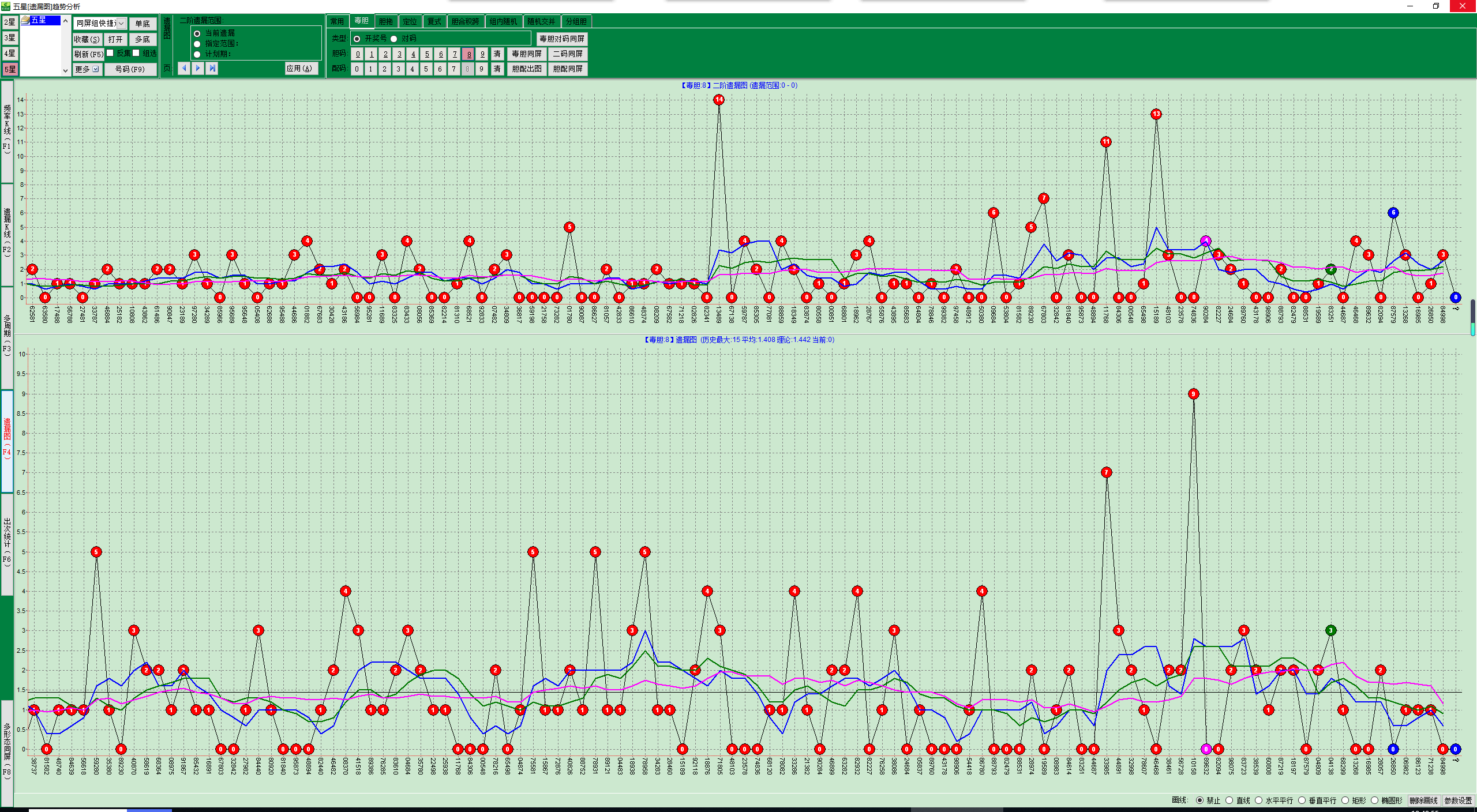This screenshot has height=812, width=1477.
Task: Go to next page with right arrow
Action: click(198, 68)
